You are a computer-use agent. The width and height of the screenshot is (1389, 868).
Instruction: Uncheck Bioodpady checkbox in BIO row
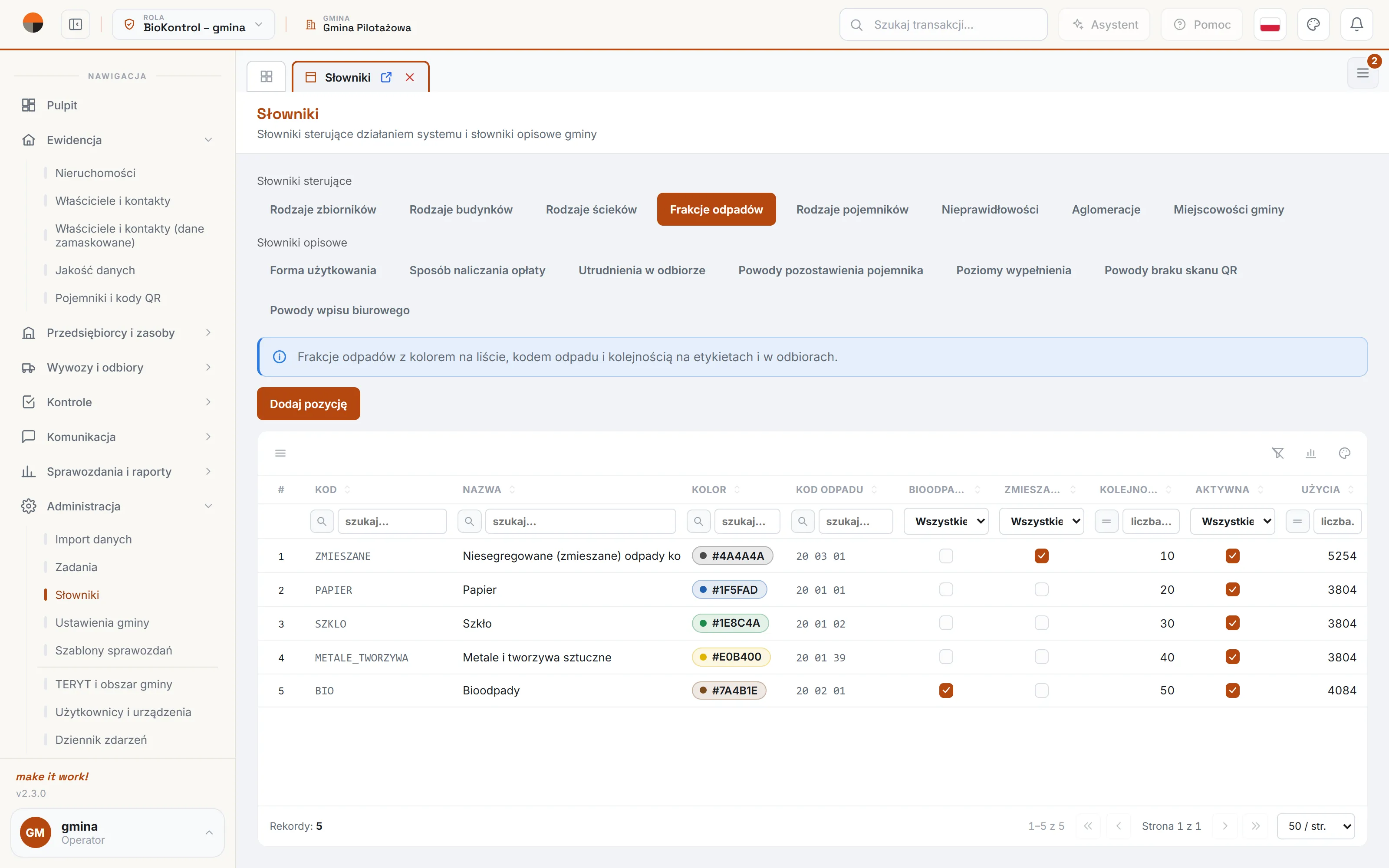click(946, 690)
